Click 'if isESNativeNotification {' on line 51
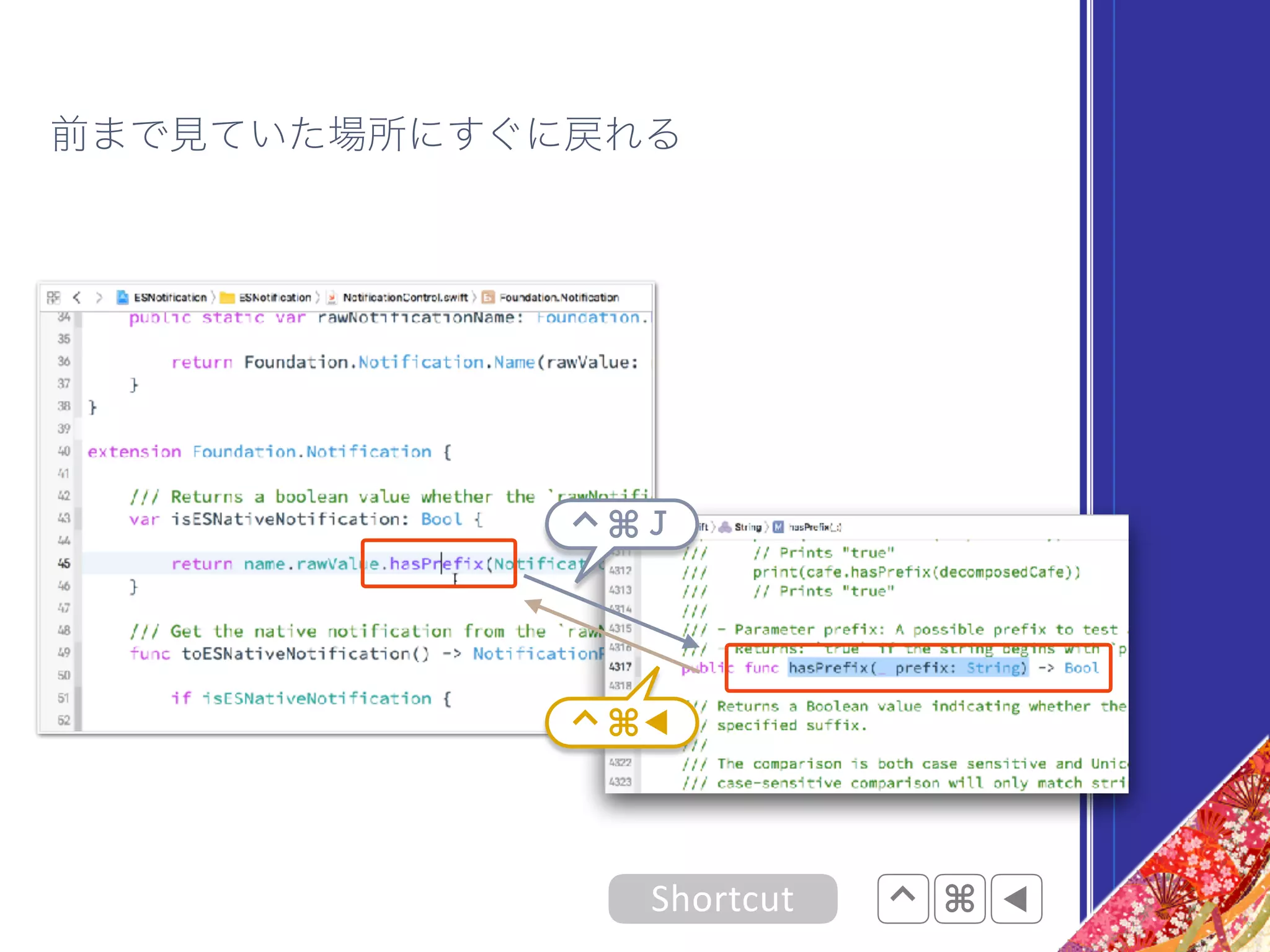Viewport: 1270px width, 952px height. pyautogui.click(x=311, y=699)
